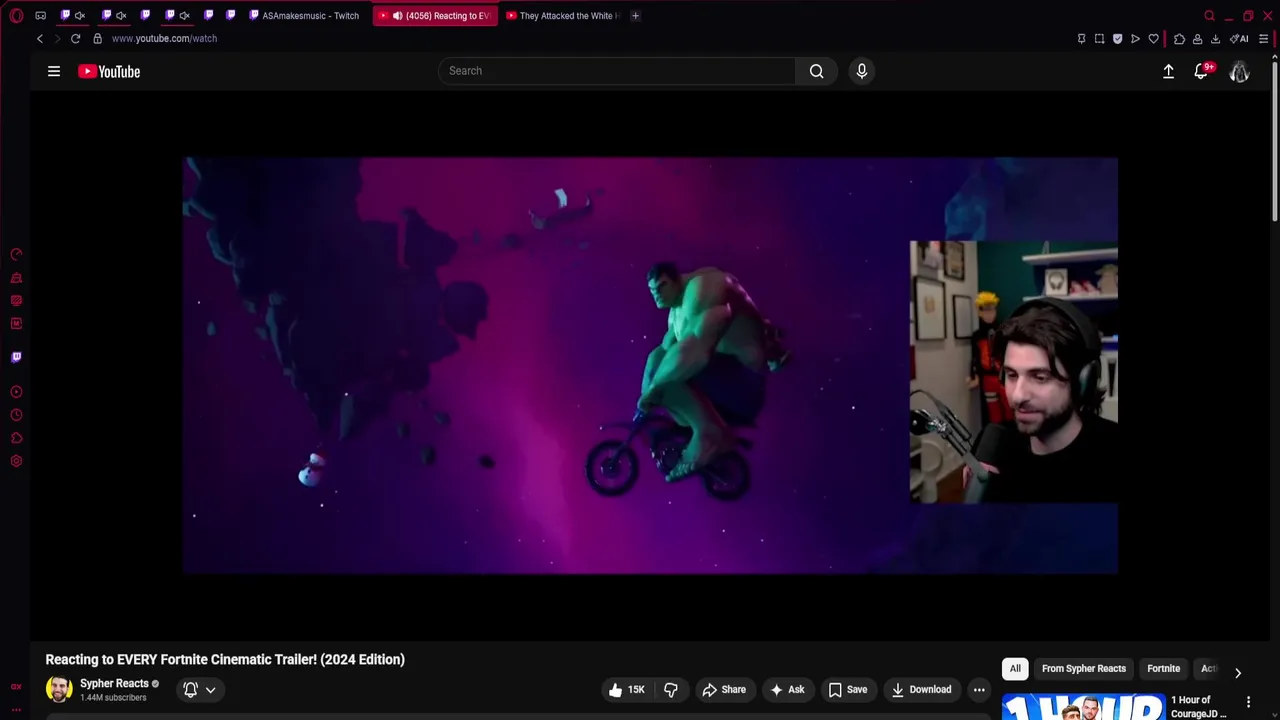This screenshot has height=720, width=1280.
Task: Open sidebar settings gear icon
Action: tap(16, 461)
